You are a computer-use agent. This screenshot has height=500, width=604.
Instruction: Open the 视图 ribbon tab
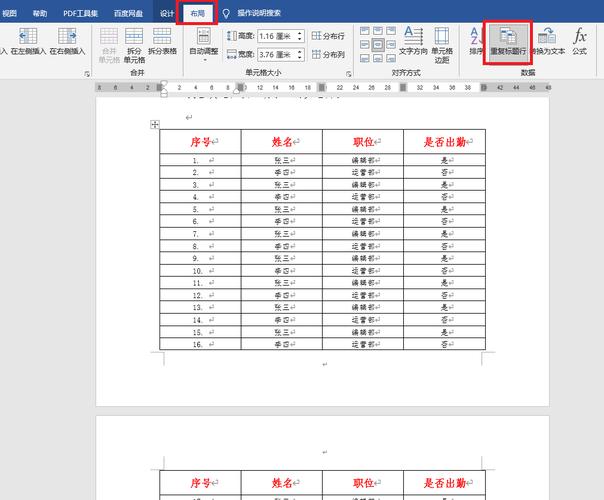pos(9,13)
